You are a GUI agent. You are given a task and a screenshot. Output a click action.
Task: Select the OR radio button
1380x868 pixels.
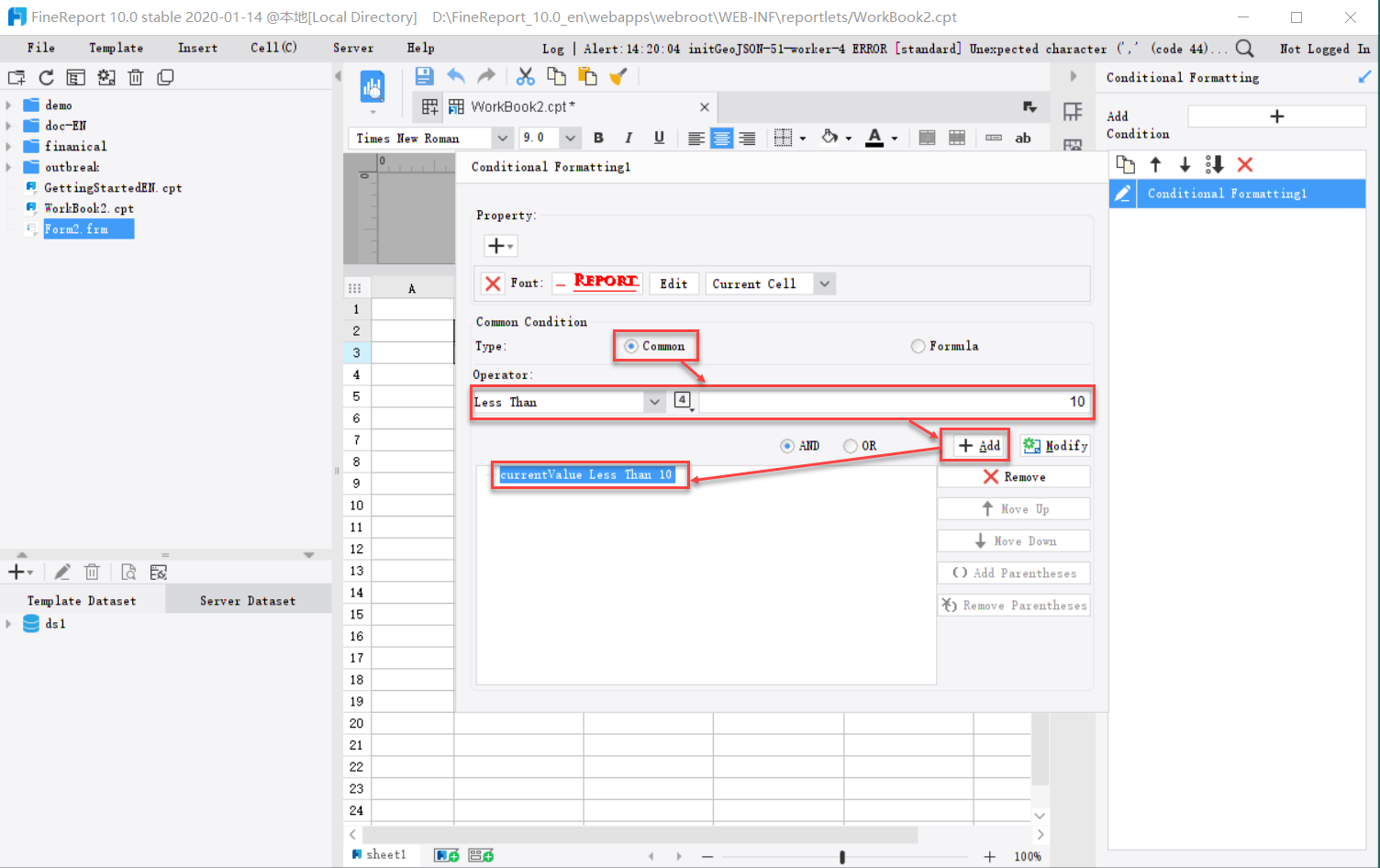pyautogui.click(x=851, y=446)
